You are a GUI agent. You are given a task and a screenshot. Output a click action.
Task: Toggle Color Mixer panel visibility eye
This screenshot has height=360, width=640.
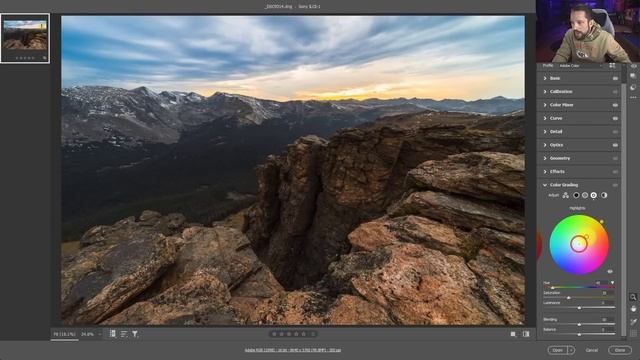point(615,105)
